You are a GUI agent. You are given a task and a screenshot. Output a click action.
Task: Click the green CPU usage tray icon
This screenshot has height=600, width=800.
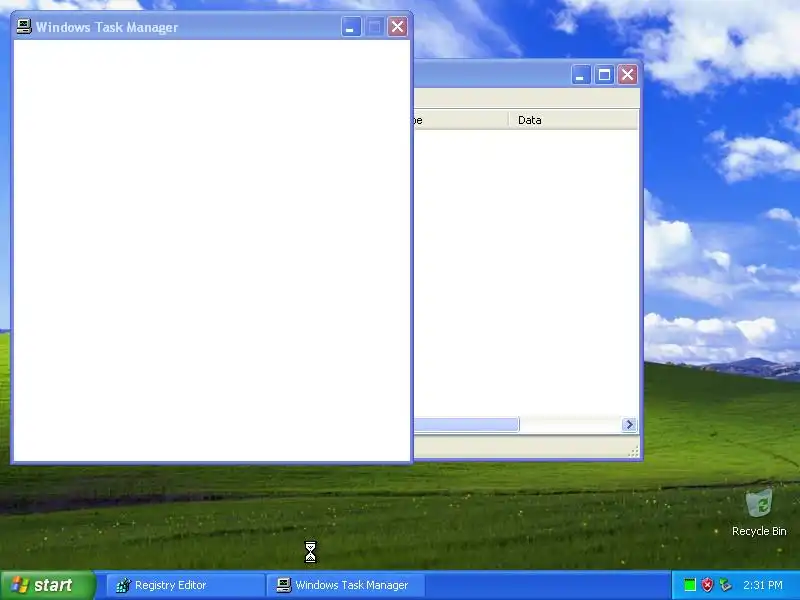coord(690,585)
